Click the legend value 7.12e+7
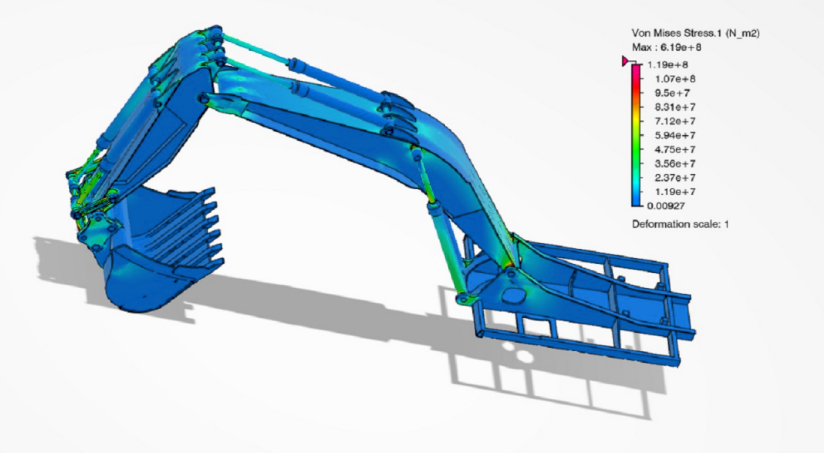824x453 pixels. pyautogui.click(x=675, y=121)
